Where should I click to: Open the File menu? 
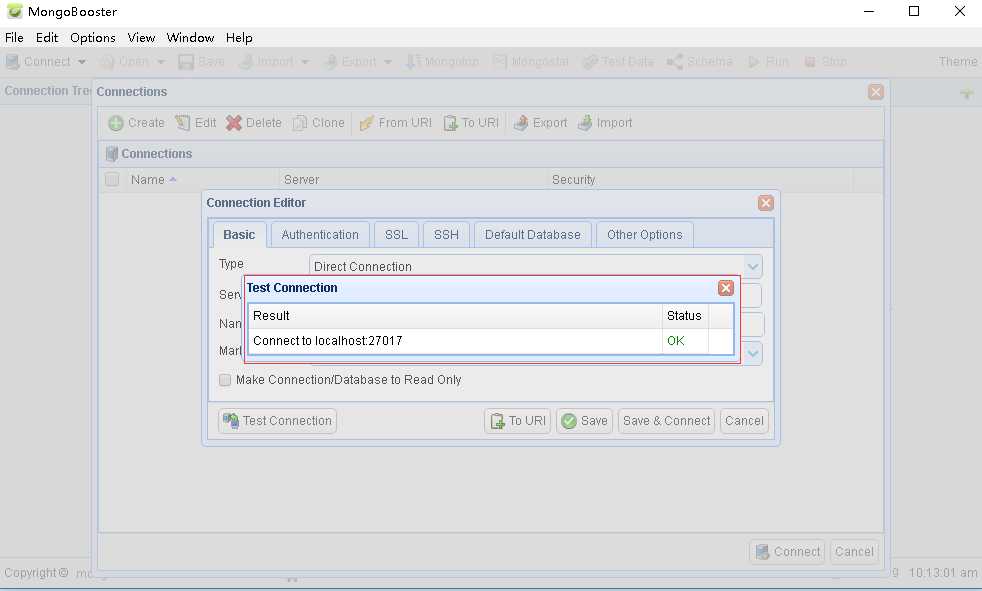(14, 38)
